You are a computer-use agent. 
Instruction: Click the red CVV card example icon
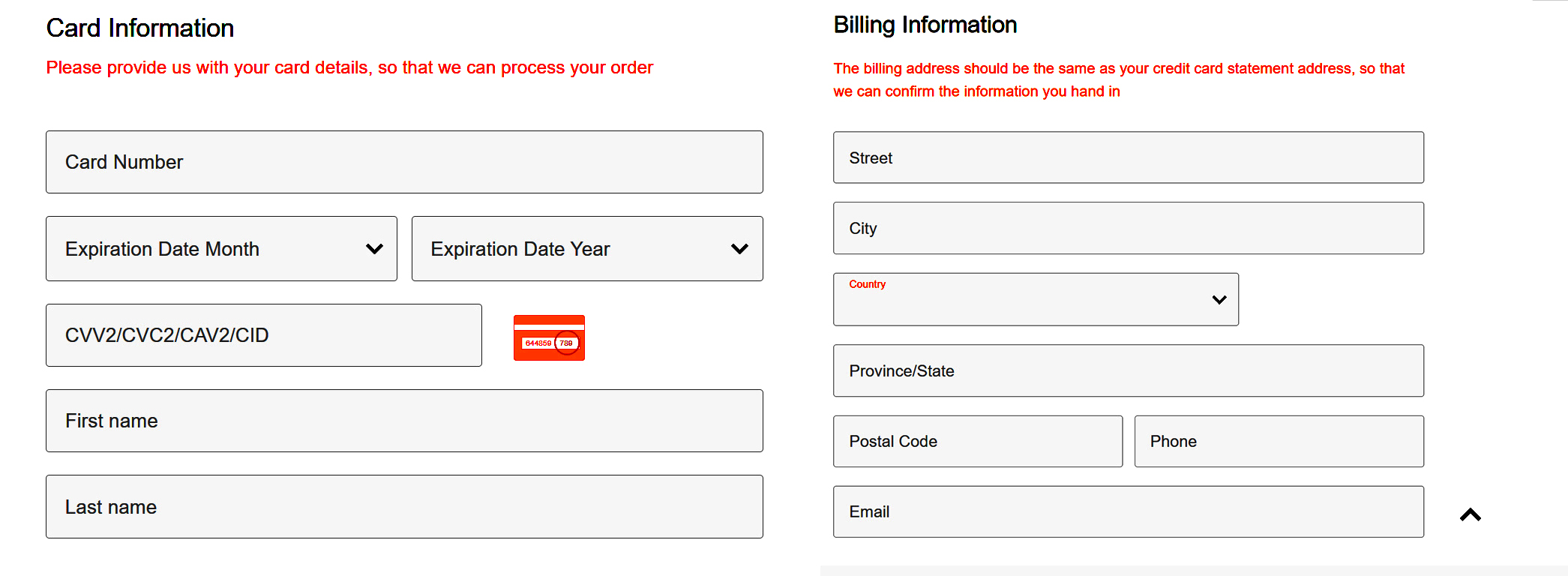pyautogui.click(x=549, y=337)
